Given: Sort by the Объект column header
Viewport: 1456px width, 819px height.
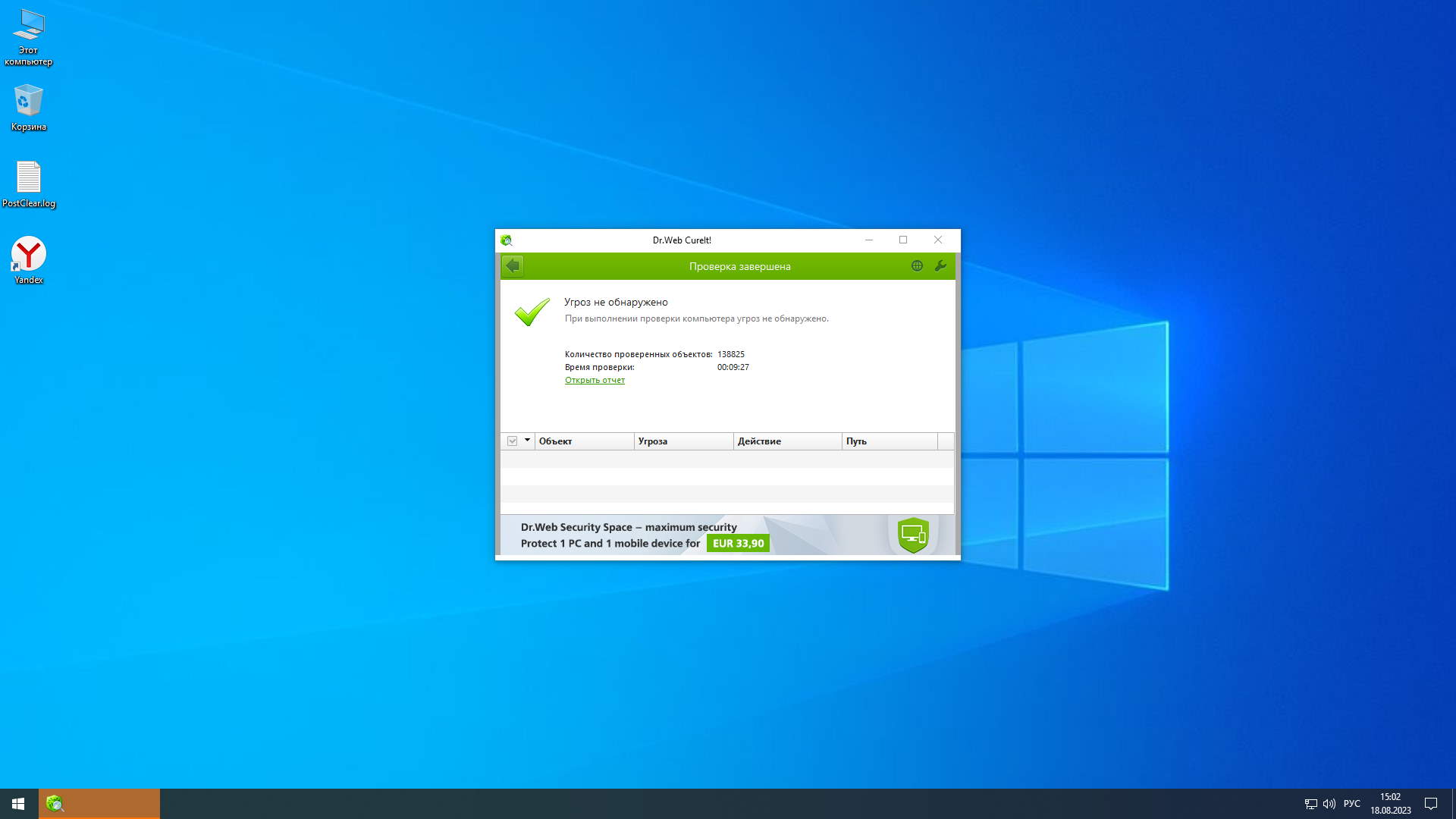Looking at the screenshot, I should point(584,441).
